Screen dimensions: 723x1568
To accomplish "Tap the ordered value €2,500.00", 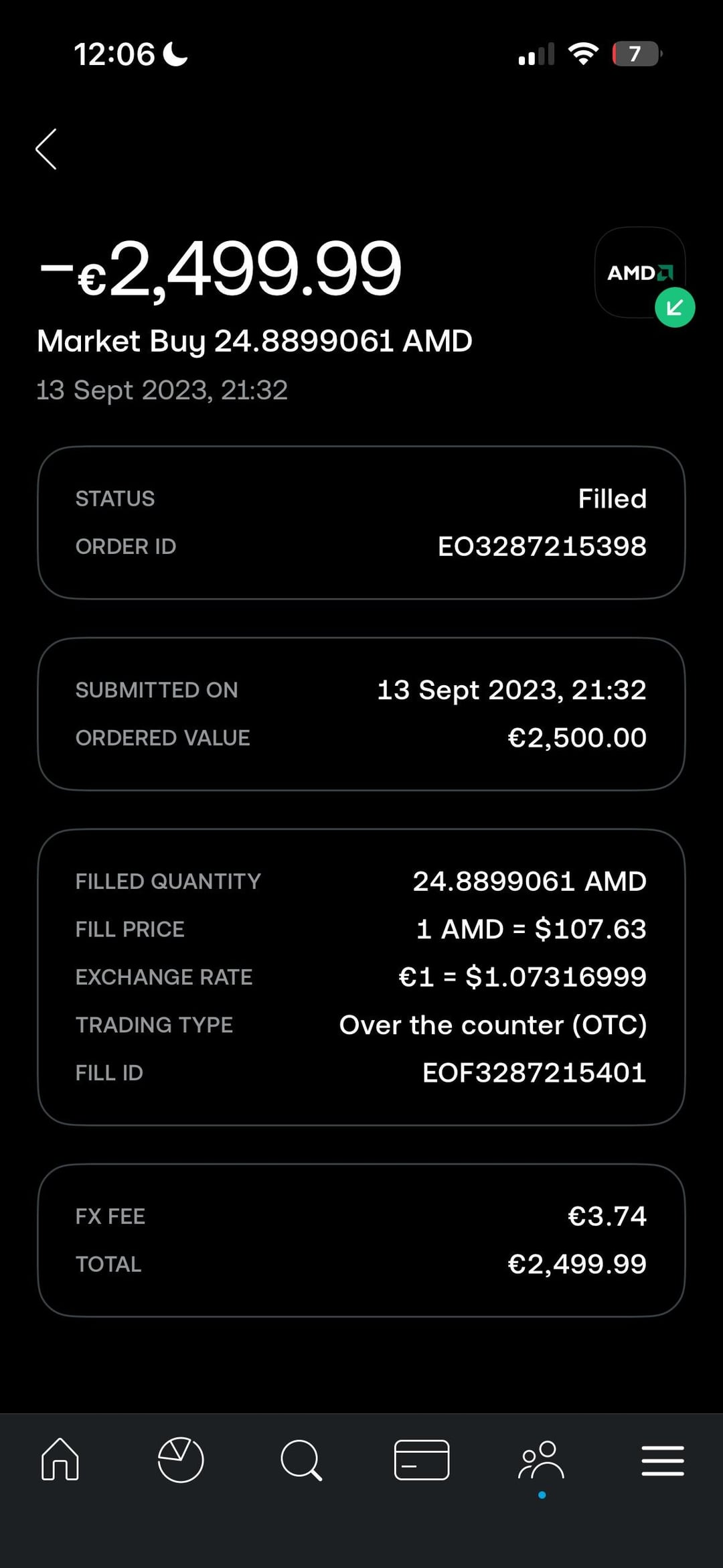I will coord(576,738).
